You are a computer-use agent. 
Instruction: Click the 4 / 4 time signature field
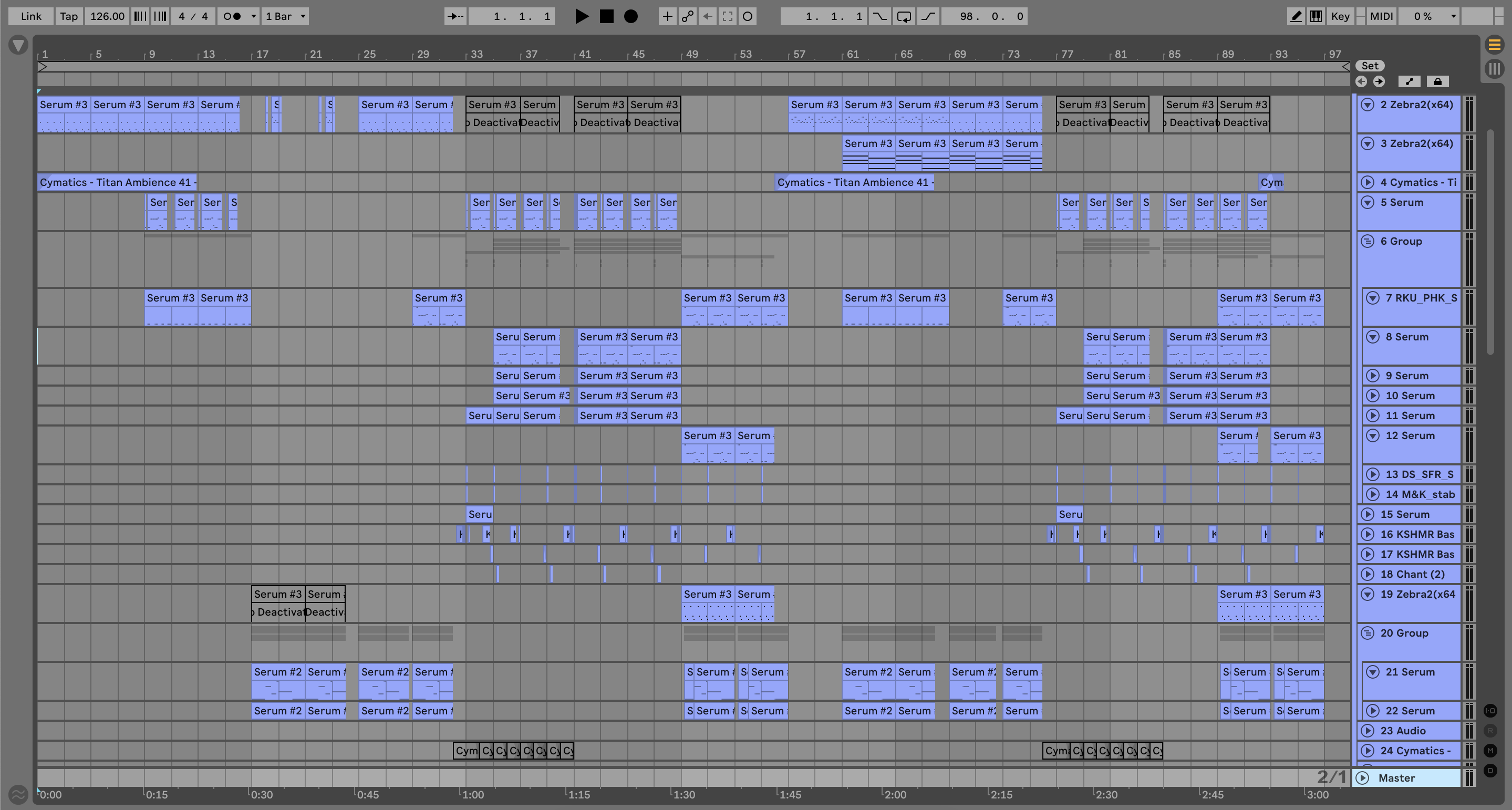pos(193,16)
